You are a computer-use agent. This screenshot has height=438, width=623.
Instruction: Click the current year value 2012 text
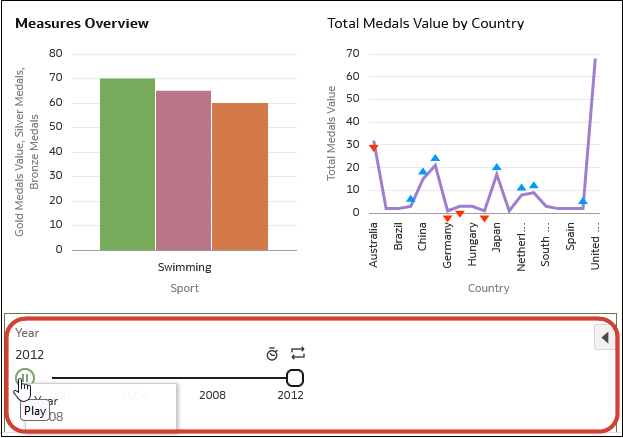pos(29,355)
